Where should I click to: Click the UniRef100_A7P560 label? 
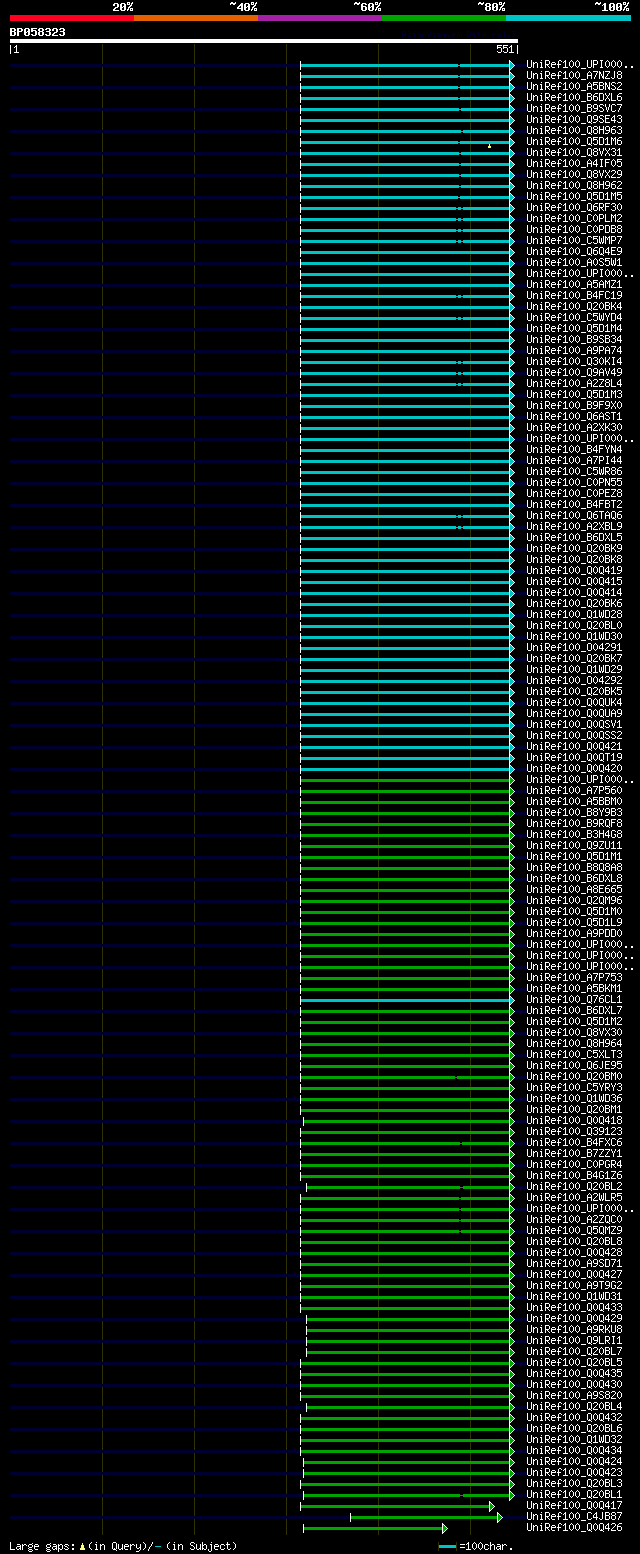coord(574,790)
